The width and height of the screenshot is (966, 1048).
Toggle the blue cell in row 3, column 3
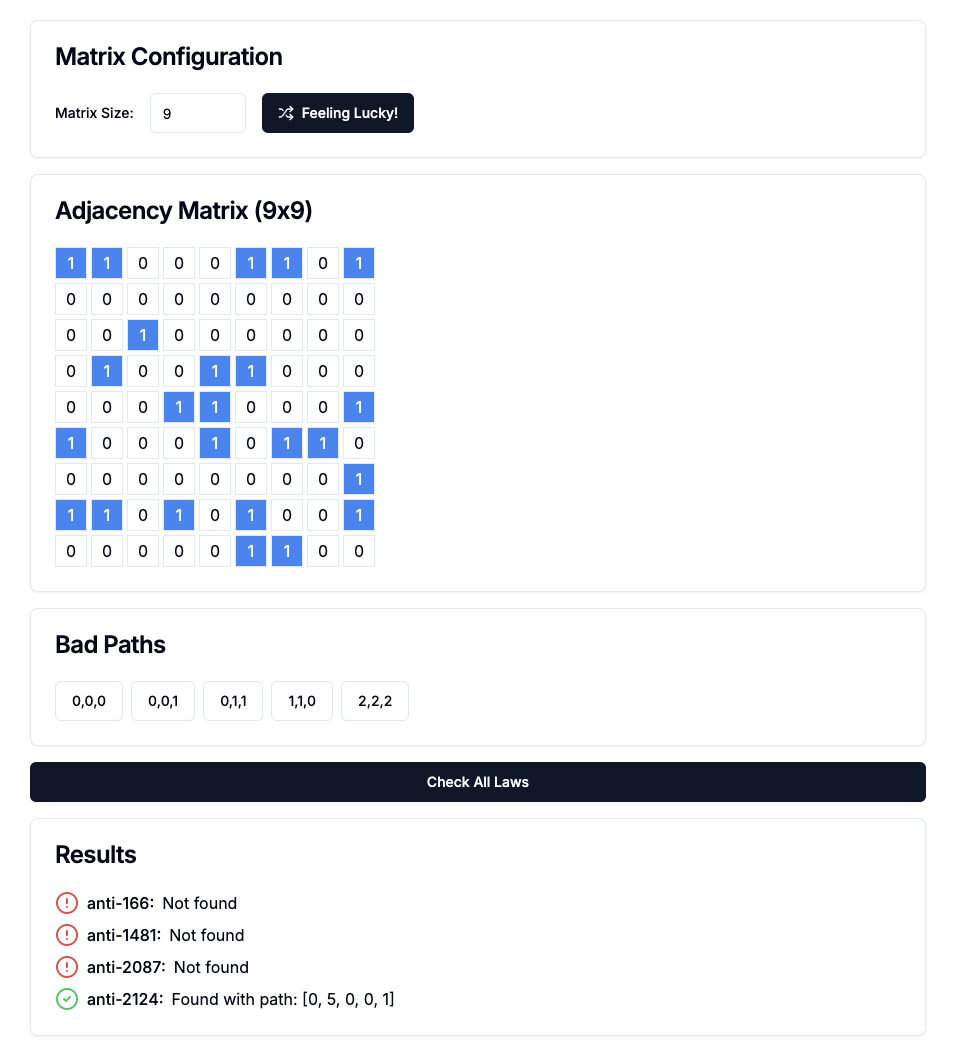point(143,336)
